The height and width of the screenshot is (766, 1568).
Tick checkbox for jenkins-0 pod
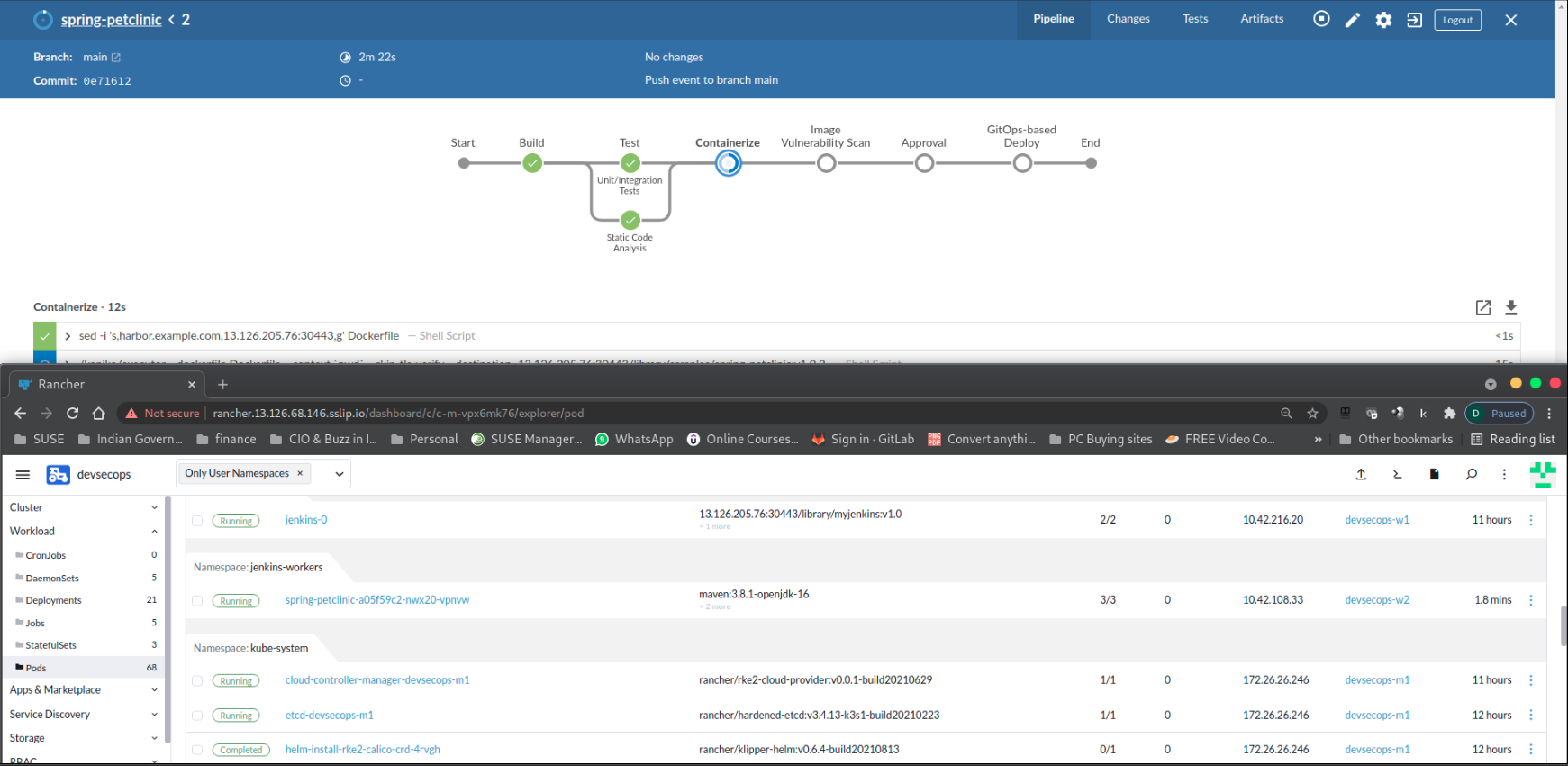point(197,521)
